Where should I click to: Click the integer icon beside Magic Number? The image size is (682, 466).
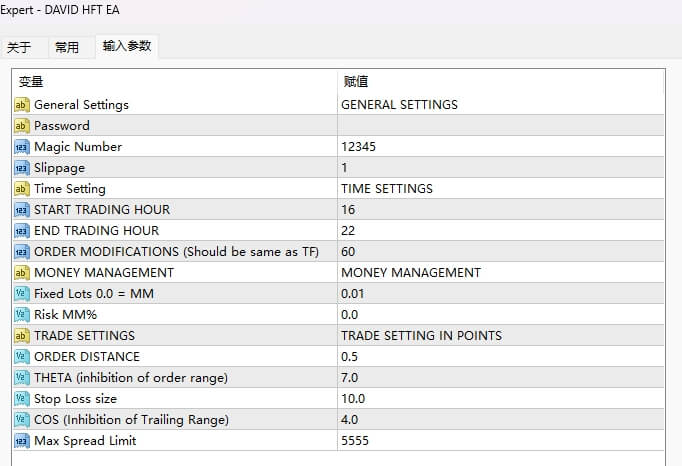22,147
